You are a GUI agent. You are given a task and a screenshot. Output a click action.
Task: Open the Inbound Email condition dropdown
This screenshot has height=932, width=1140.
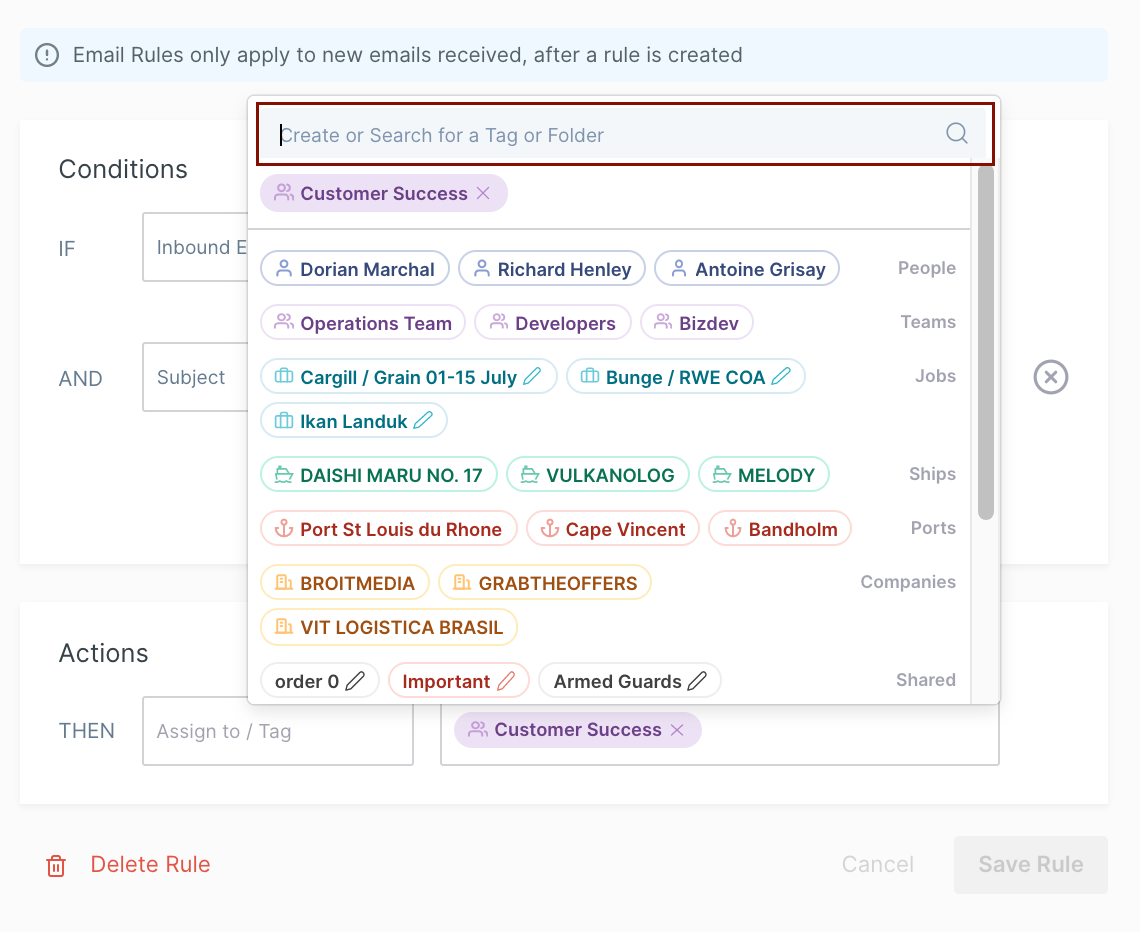tap(196, 247)
